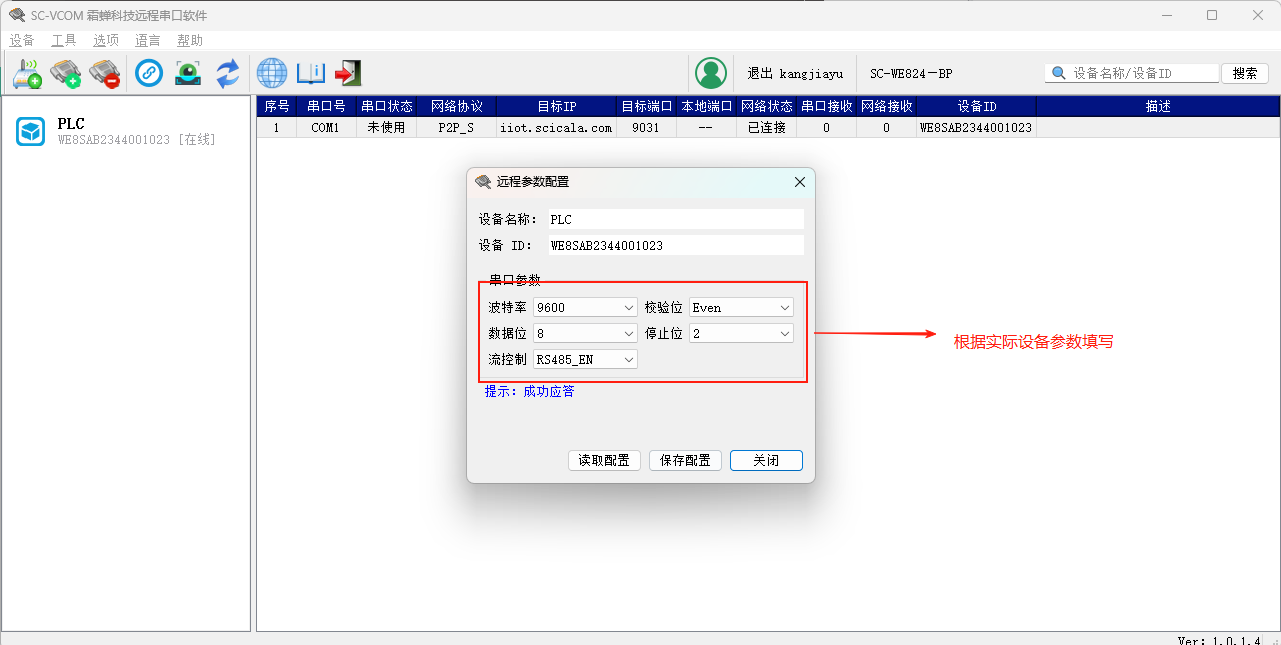Click the iiot.scicala.com cell
Screen dimensions: 1281x645
click(556, 128)
